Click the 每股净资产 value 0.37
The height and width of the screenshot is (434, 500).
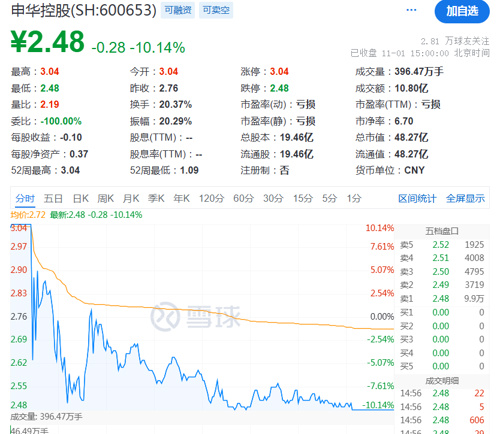[79, 154]
